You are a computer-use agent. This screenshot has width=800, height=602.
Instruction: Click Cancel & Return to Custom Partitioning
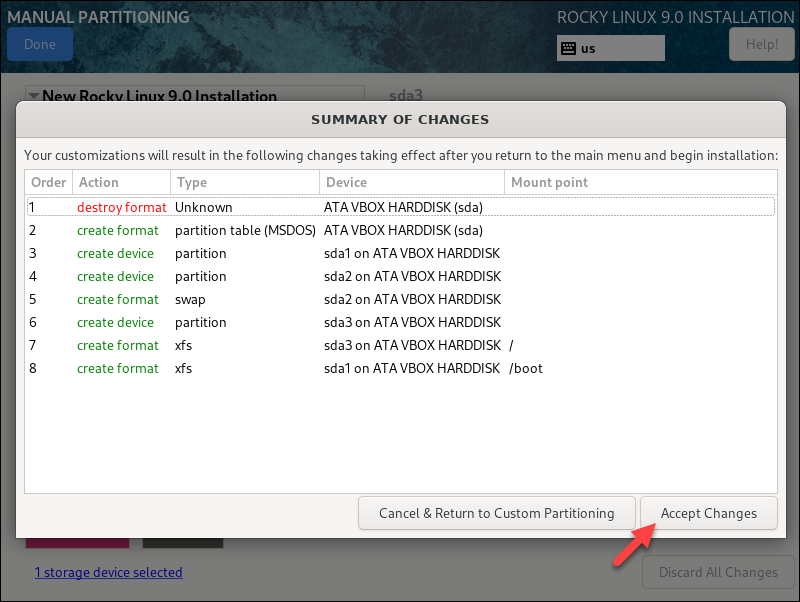[x=496, y=513]
